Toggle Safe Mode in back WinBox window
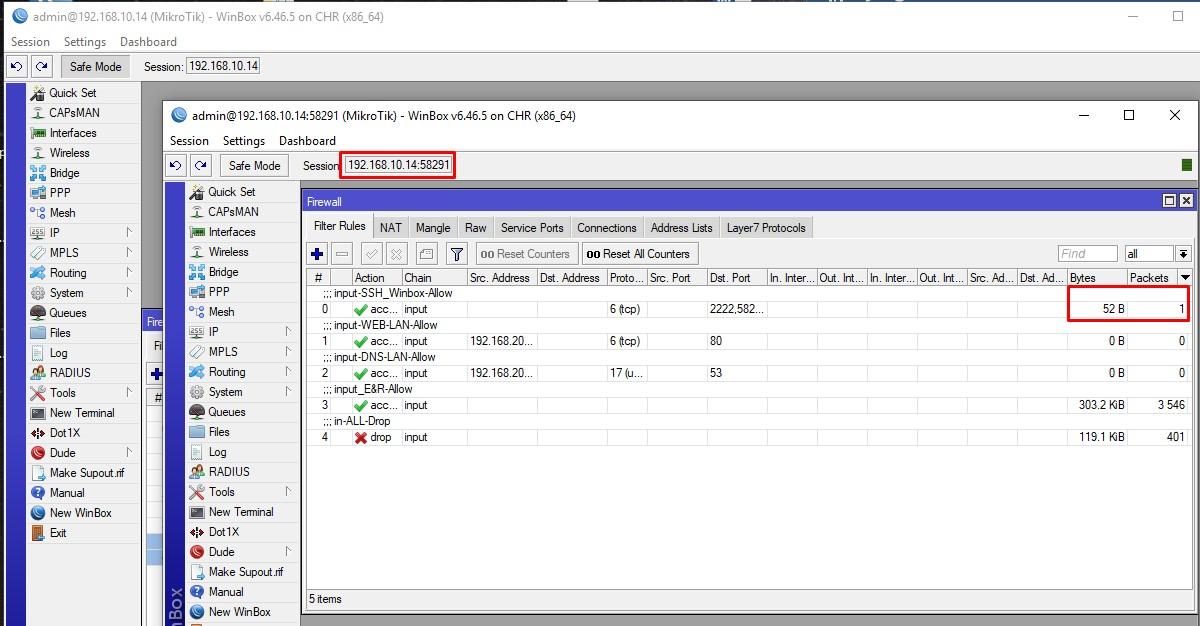The width and height of the screenshot is (1200, 626). click(95, 67)
